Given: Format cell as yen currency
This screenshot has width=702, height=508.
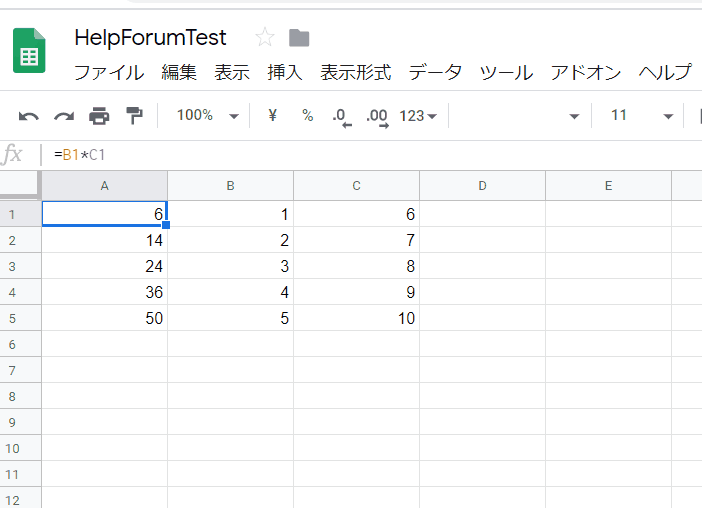Looking at the screenshot, I should pyautogui.click(x=272, y=115).
